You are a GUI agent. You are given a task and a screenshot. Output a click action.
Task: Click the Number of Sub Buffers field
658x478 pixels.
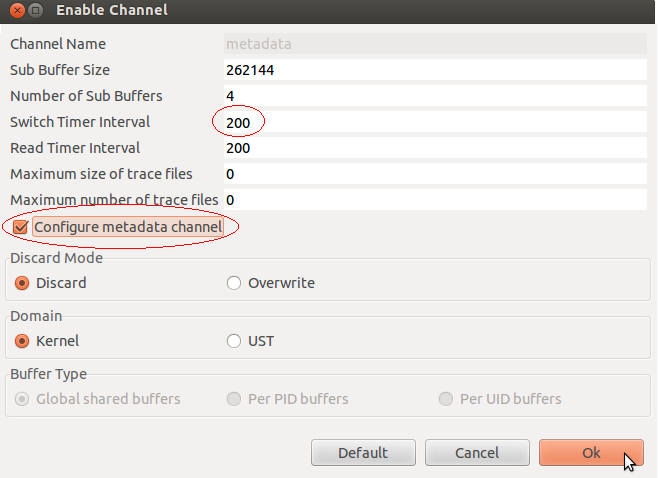[434, 96]
